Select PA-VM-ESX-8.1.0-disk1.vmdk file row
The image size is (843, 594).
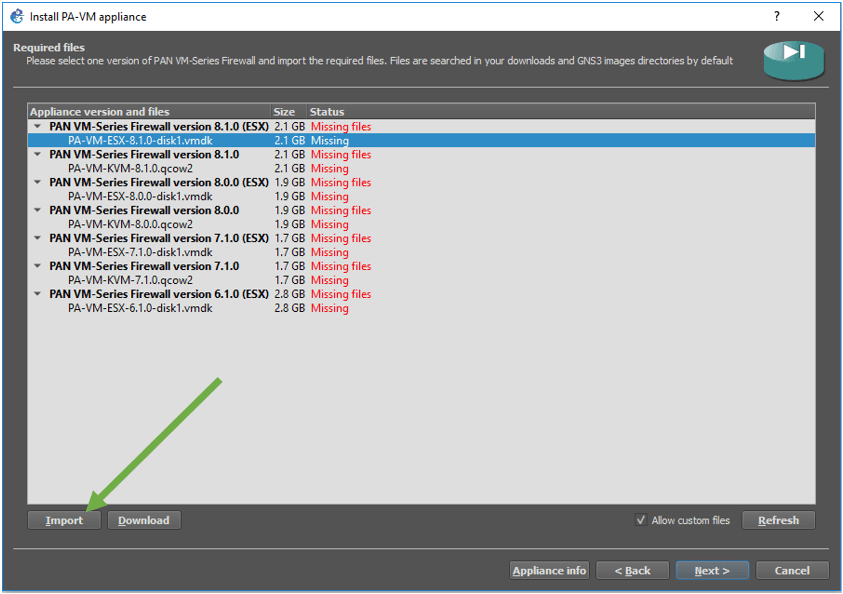[422, 140]
